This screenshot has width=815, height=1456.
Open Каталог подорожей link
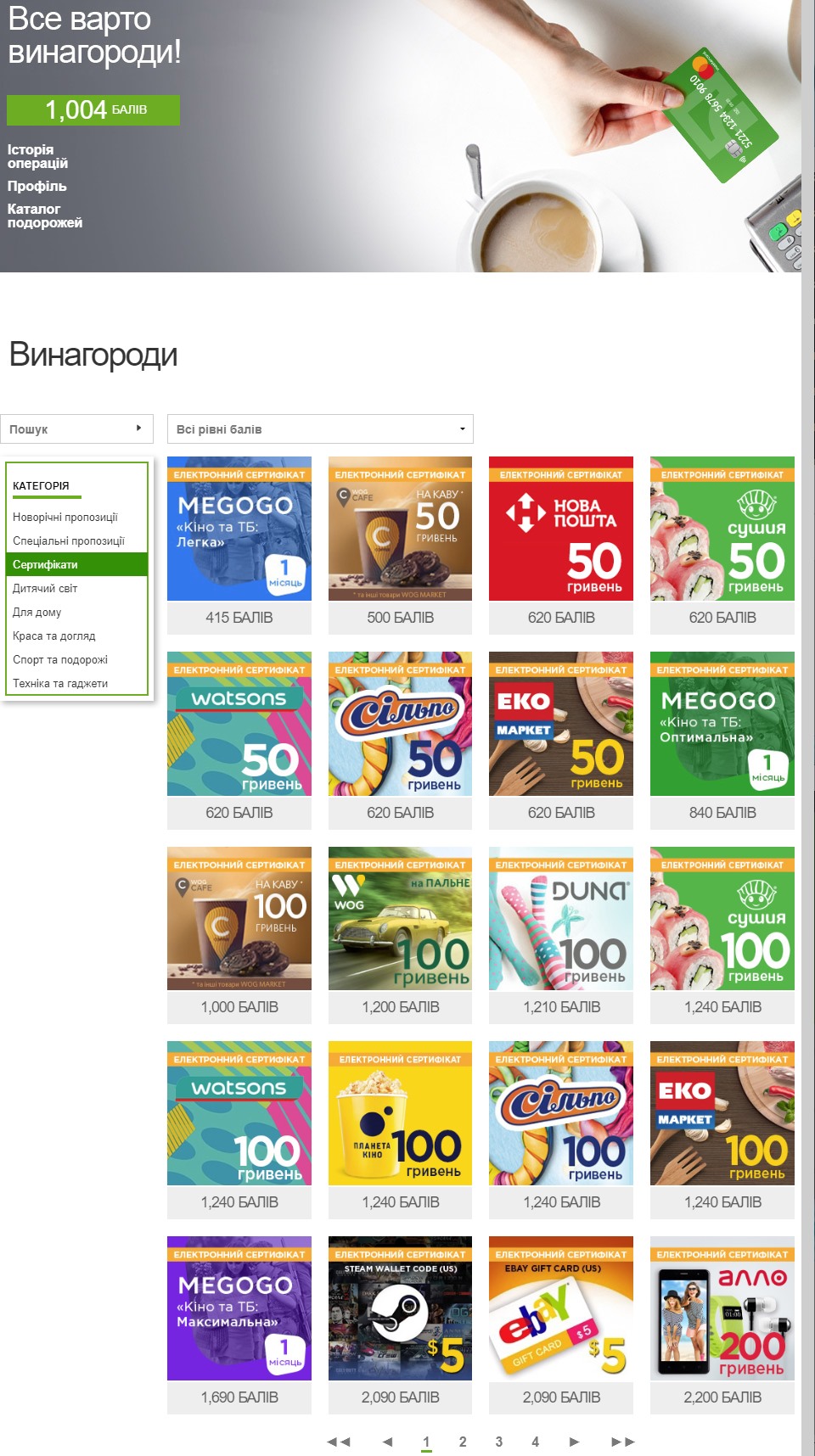point(45,216)
